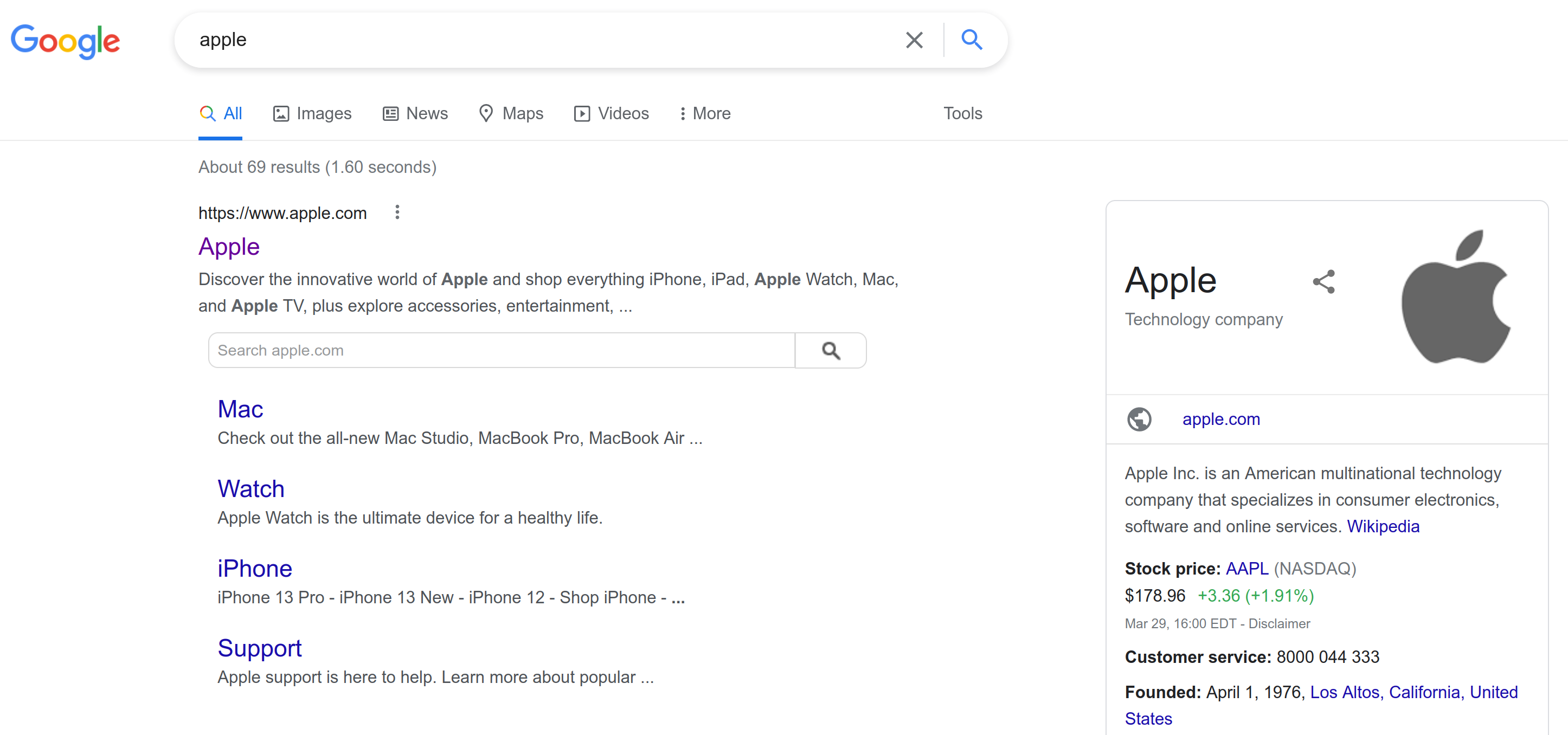Click the Google logo

pyautogui.click(x=65, y=41)
